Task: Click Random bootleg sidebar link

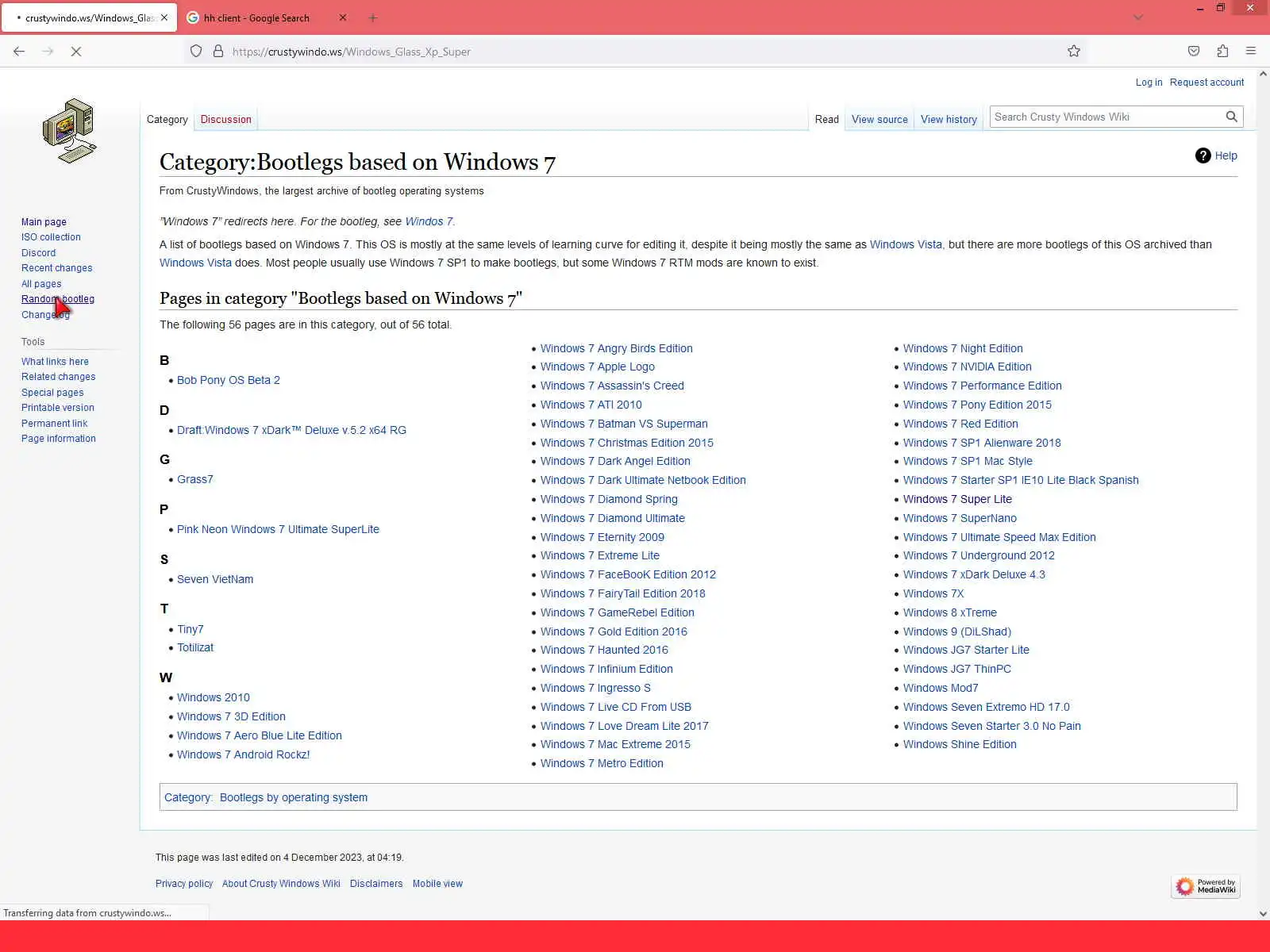Action: pos(58,299)
